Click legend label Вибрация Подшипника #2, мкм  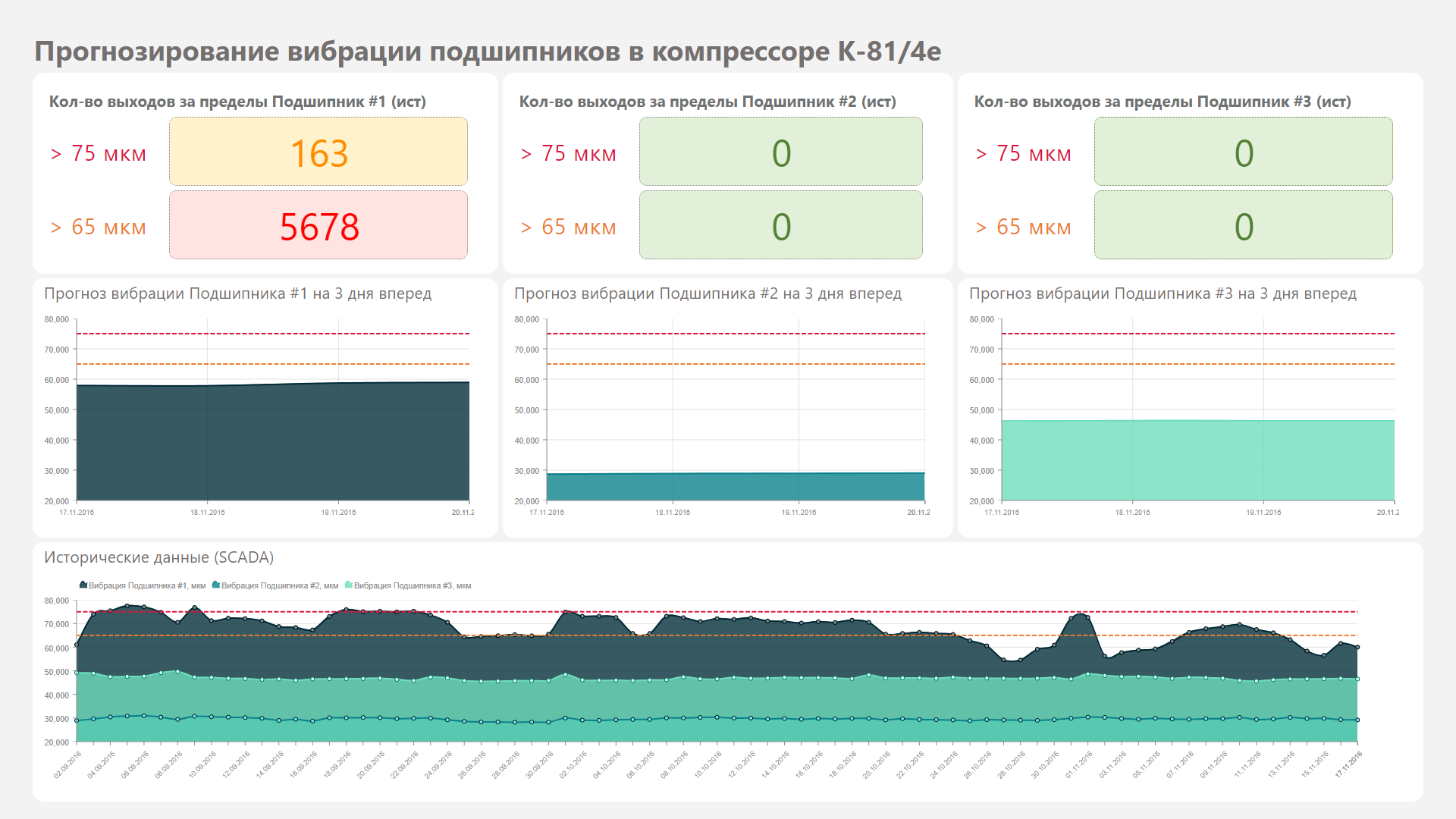[x=280, y=585]
